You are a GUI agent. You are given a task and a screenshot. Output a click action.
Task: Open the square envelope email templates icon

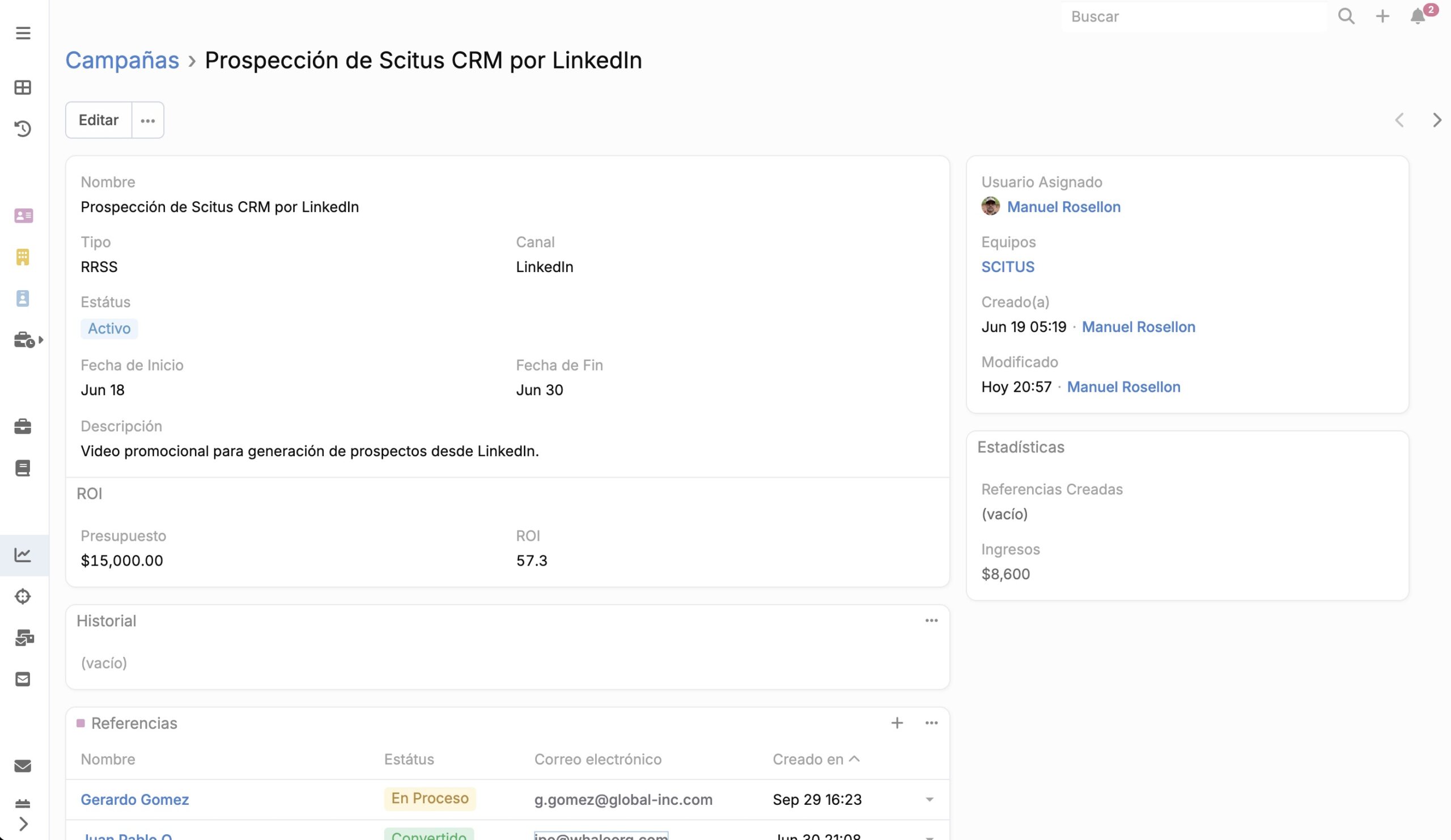[23, 680]
